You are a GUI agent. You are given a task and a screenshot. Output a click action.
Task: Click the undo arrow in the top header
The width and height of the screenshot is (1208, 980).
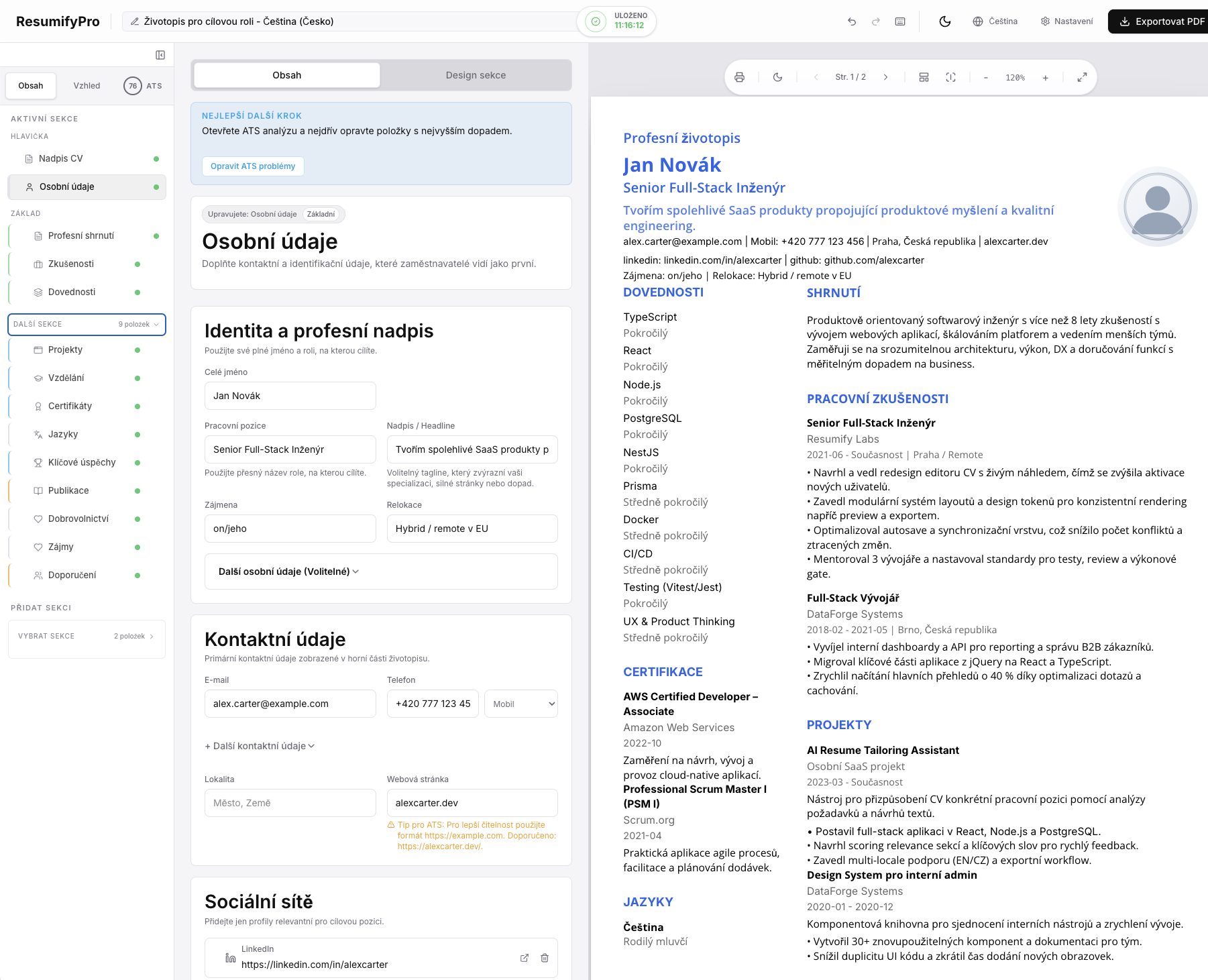852,21
